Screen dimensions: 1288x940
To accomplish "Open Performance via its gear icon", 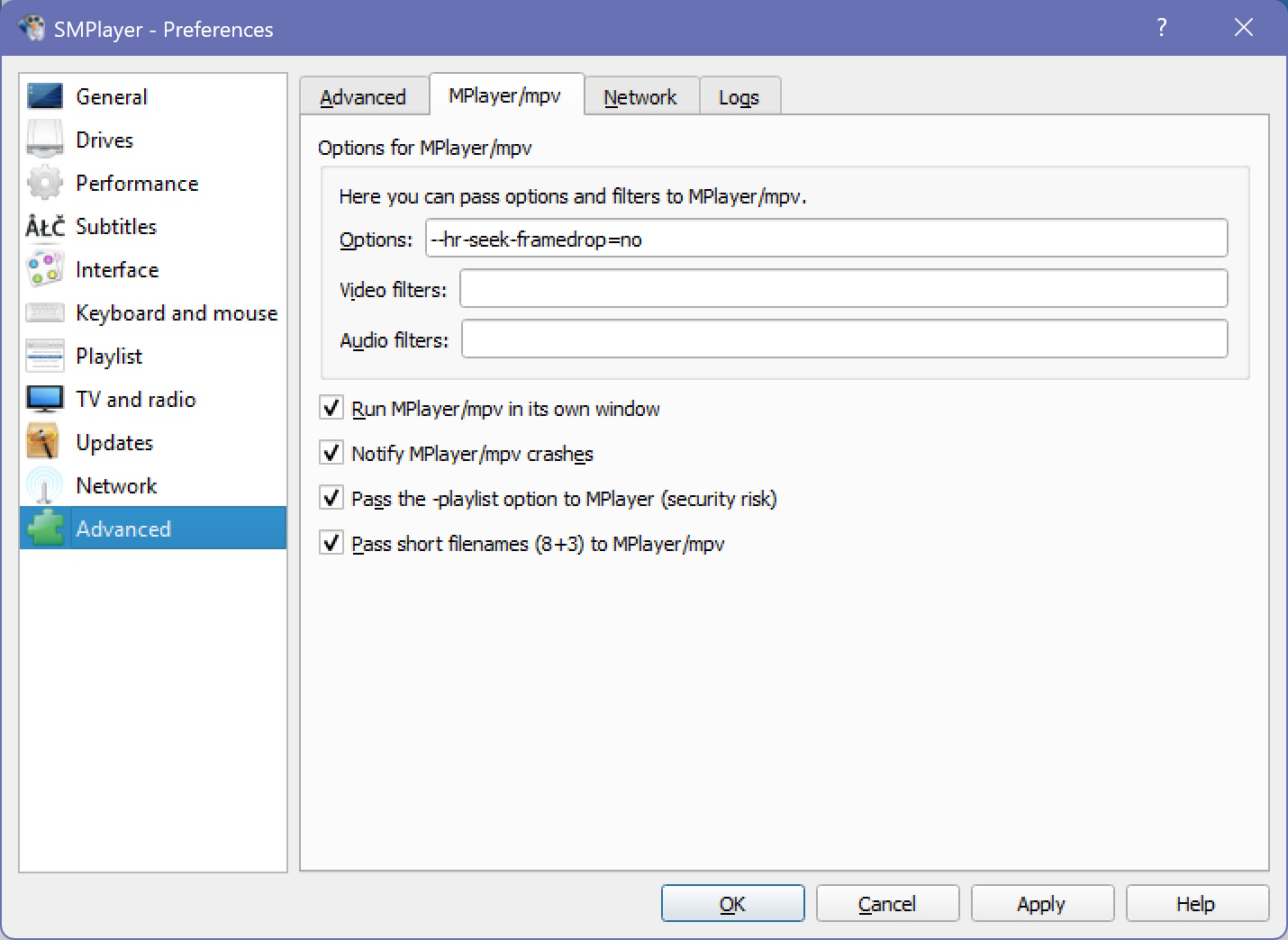I will coord(45,183).
